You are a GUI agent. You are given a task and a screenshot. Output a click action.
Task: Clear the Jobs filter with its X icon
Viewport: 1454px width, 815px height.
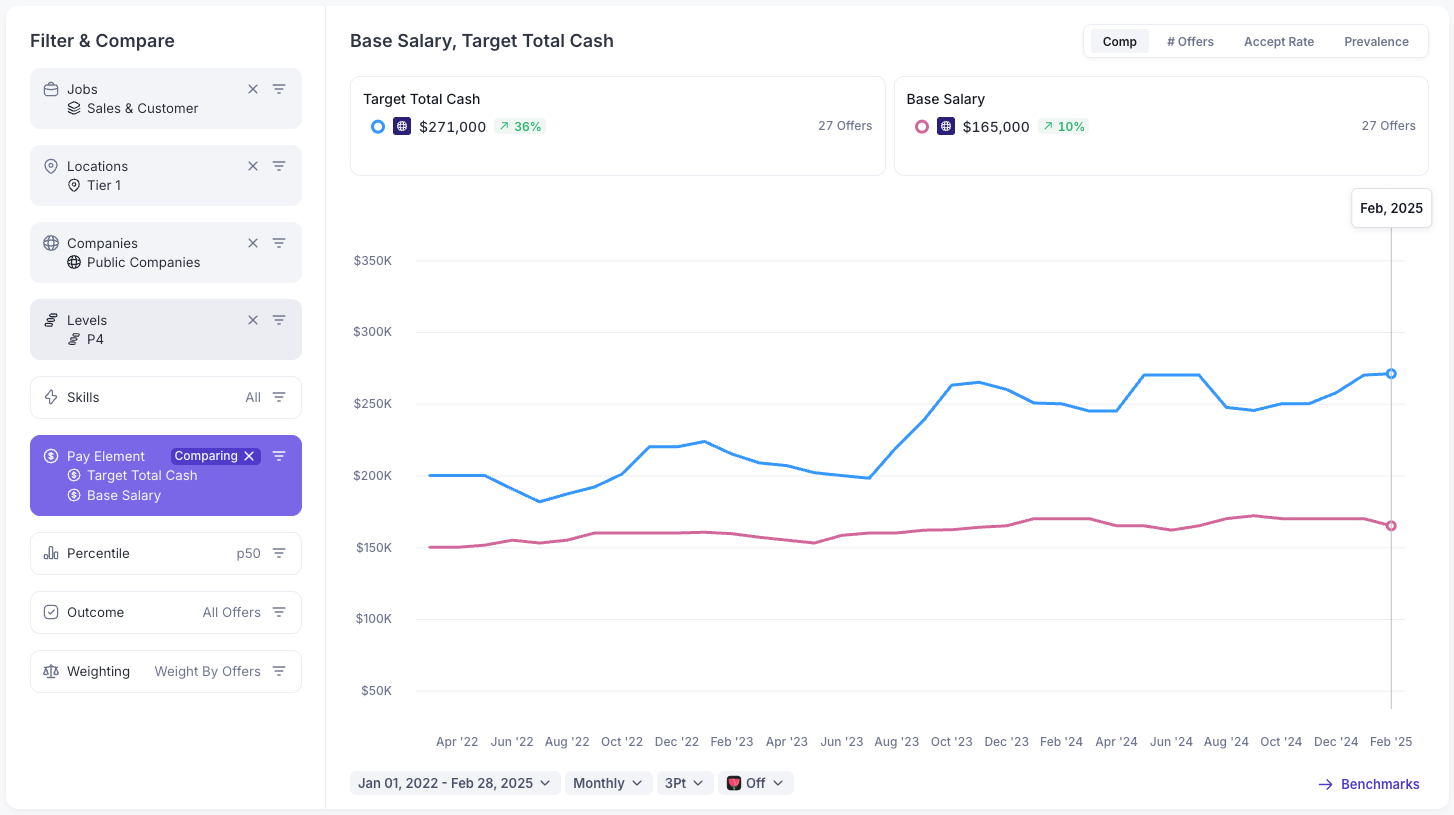pyautogui.click(x=253, y=89)
